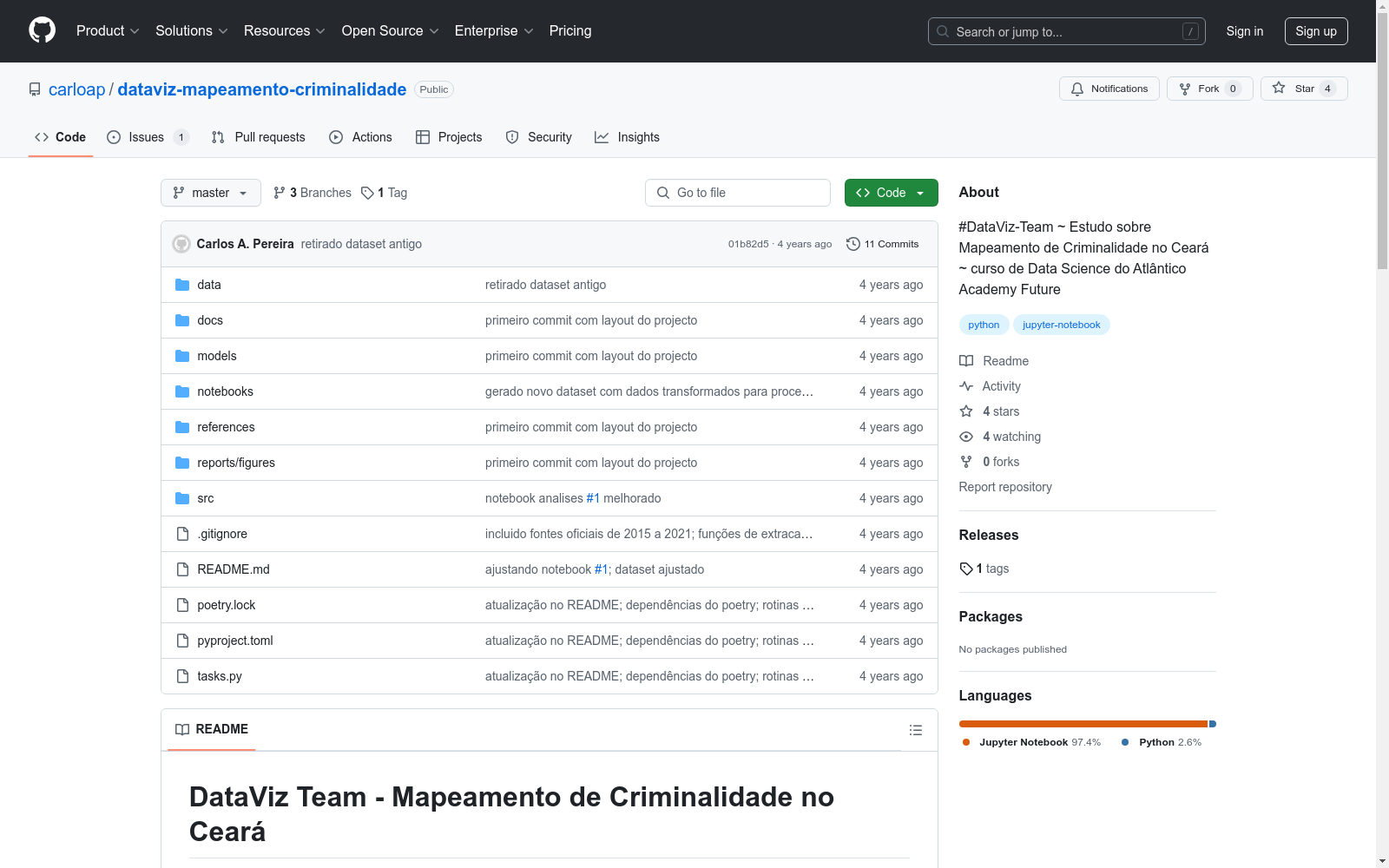This screenshot has height=868, width=1389.
Task: Expand the Open Source menu
Action: [391, 31]
